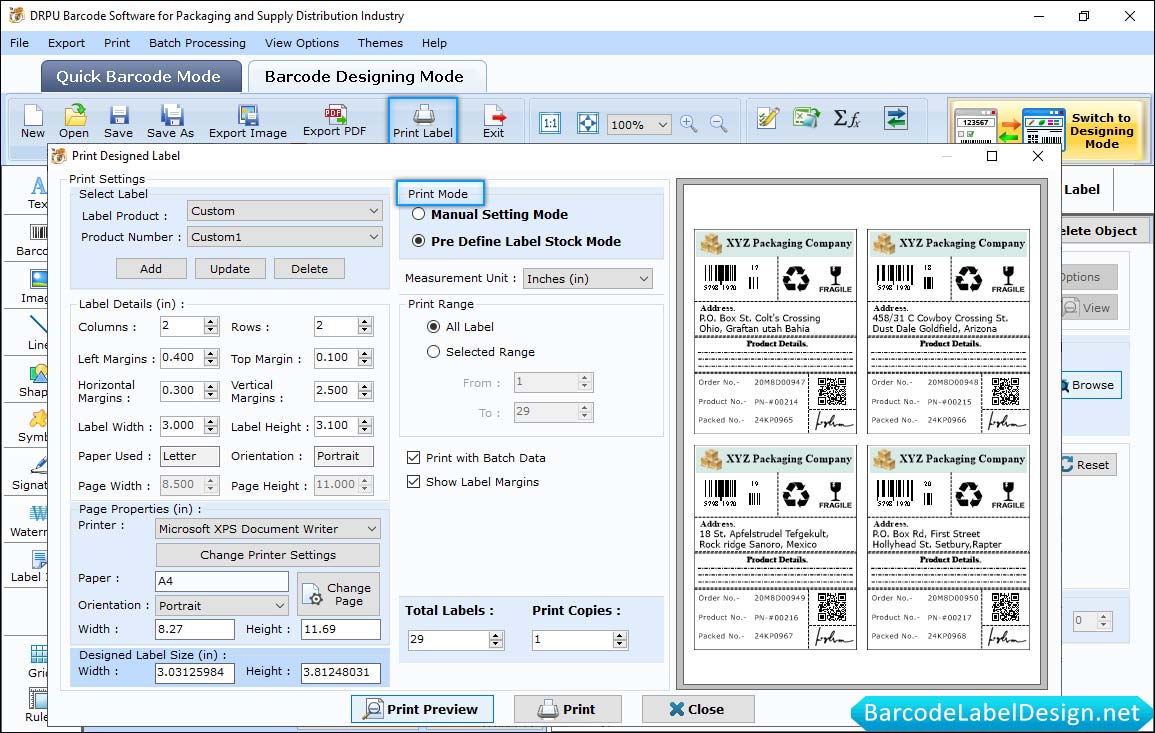Select Pre Define Label Stock Mode
The height and width of the screenshot is (733, 1155).
coord(418,241)
